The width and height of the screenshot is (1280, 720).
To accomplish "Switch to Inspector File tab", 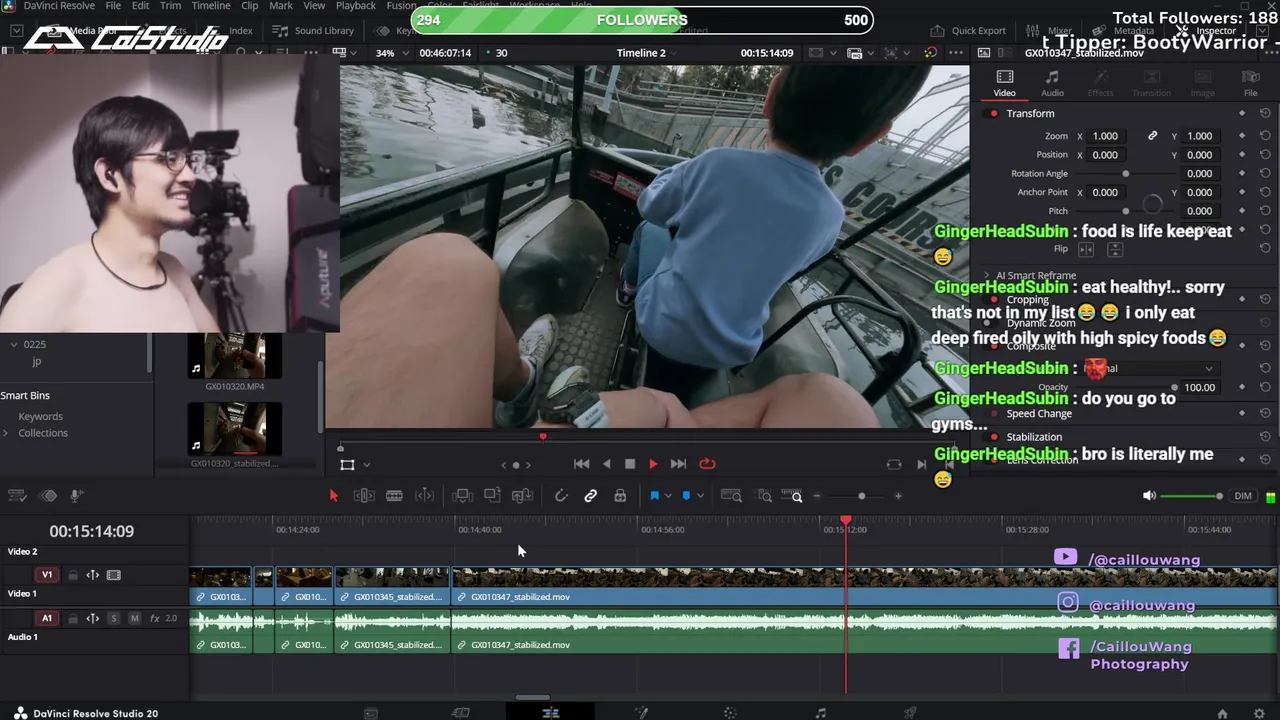I will [1250, 84].
